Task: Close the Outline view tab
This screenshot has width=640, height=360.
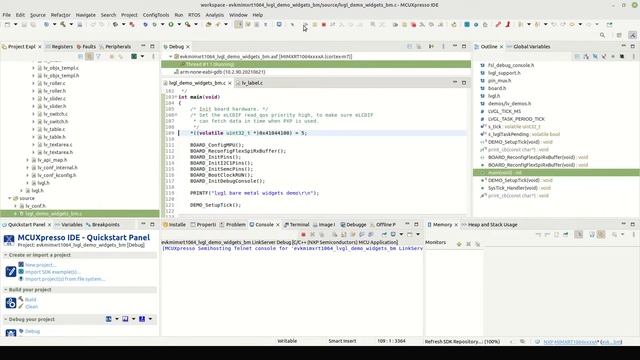Action: pos(501,47)
